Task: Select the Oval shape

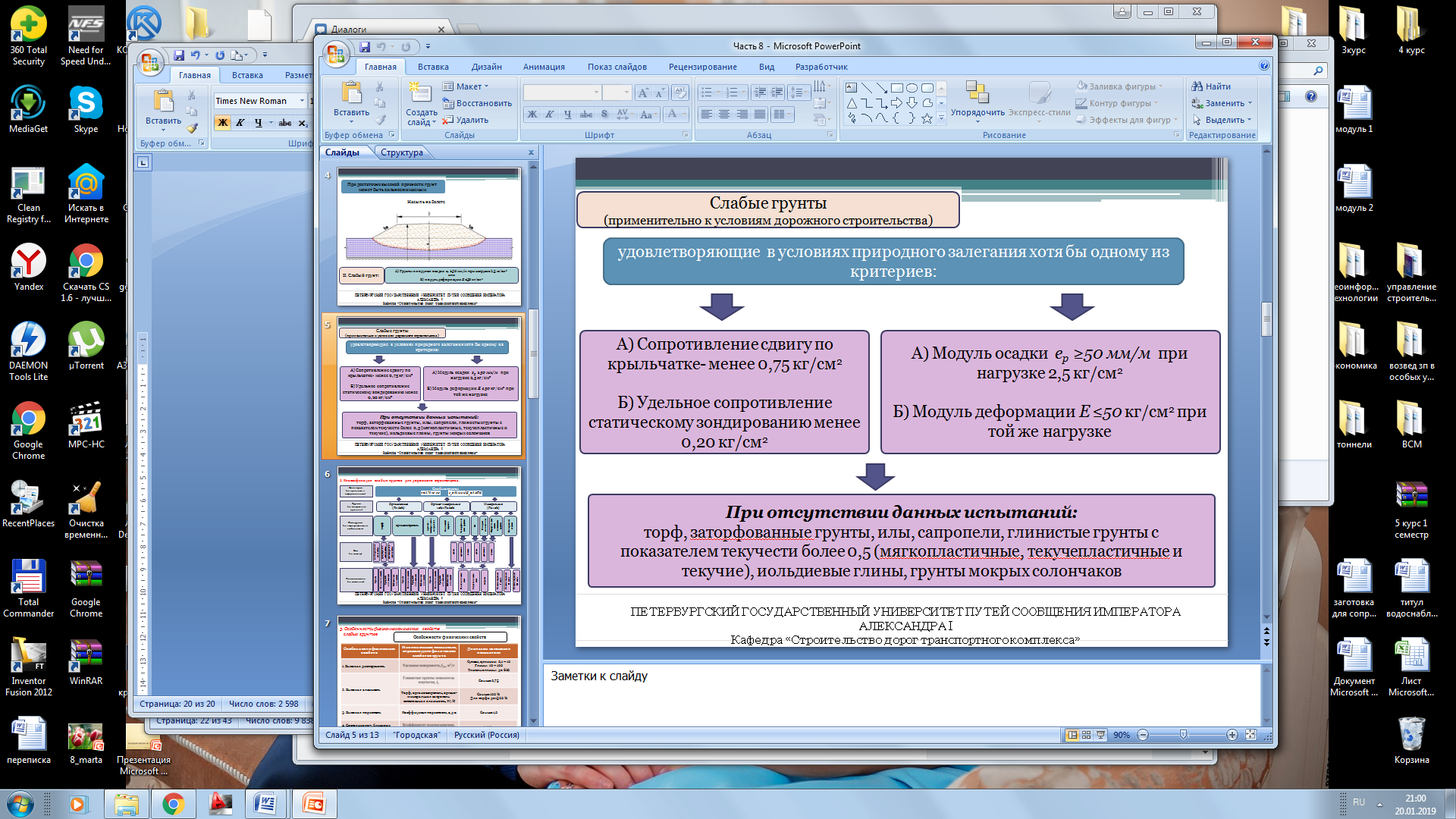Action: point(912,88)
